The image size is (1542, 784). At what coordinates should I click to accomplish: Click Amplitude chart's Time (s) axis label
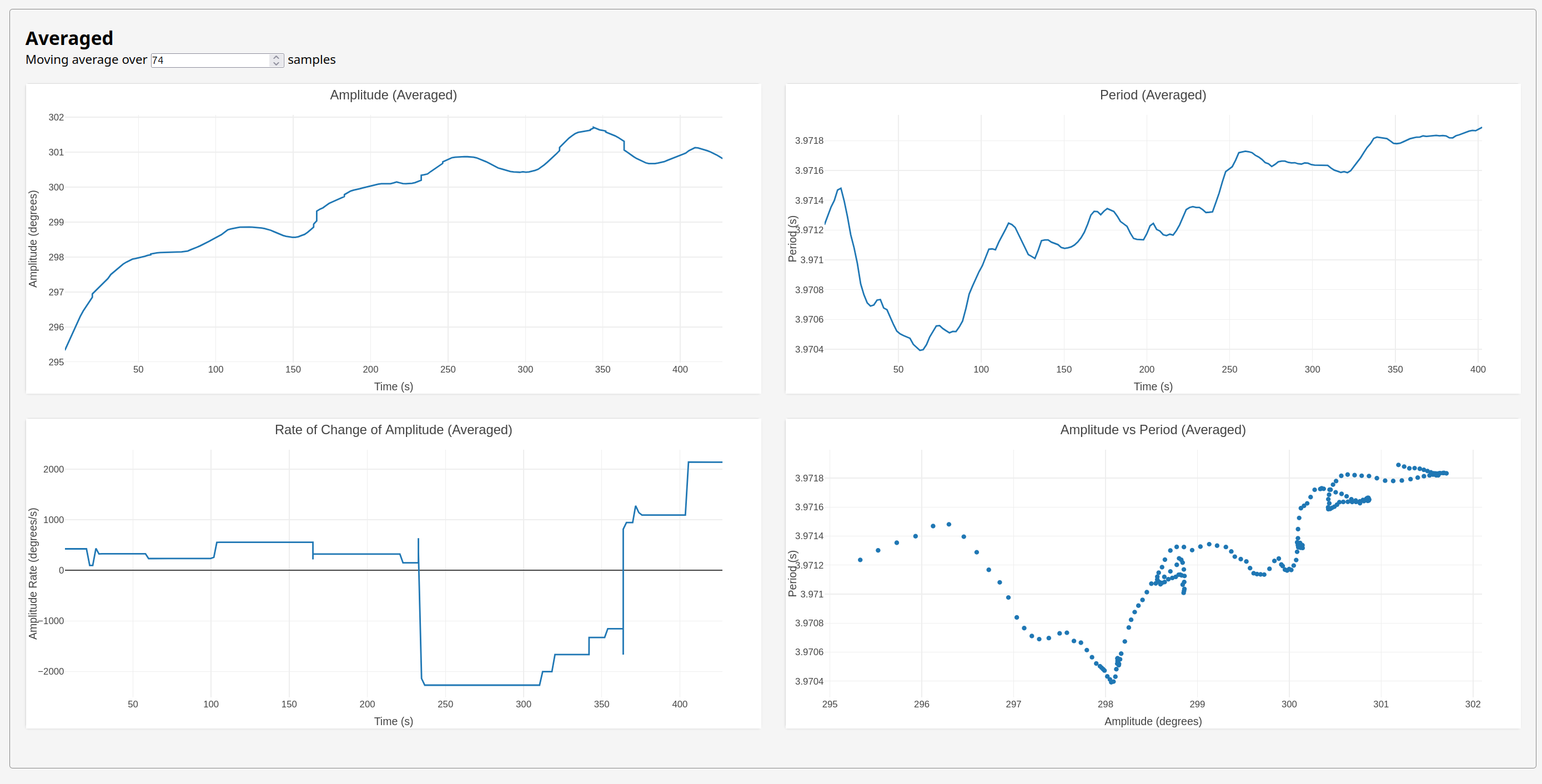[393, 386]
